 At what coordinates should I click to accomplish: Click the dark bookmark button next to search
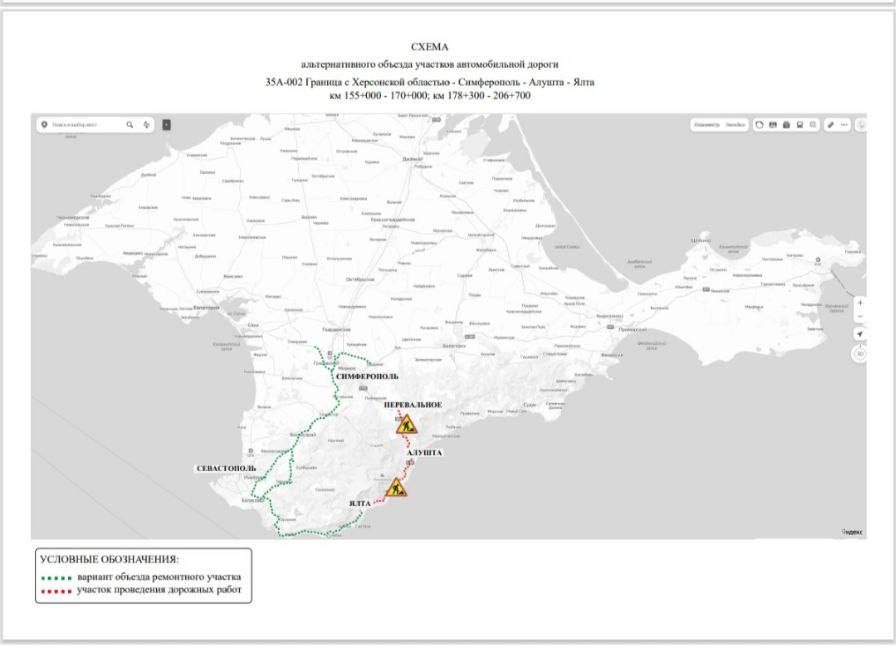click(x=166, y=125)
